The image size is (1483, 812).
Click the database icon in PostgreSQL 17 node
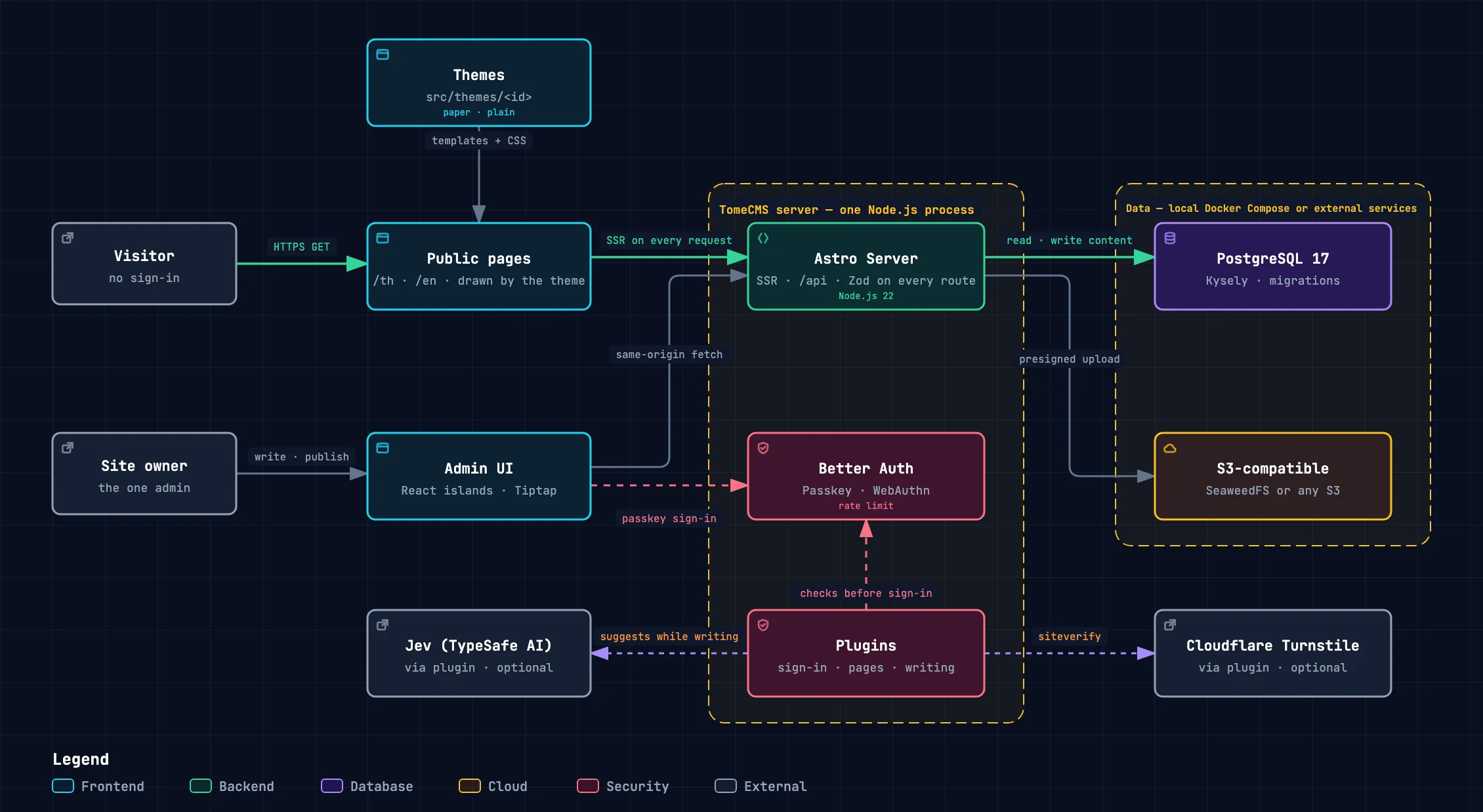coord(1170,238)
